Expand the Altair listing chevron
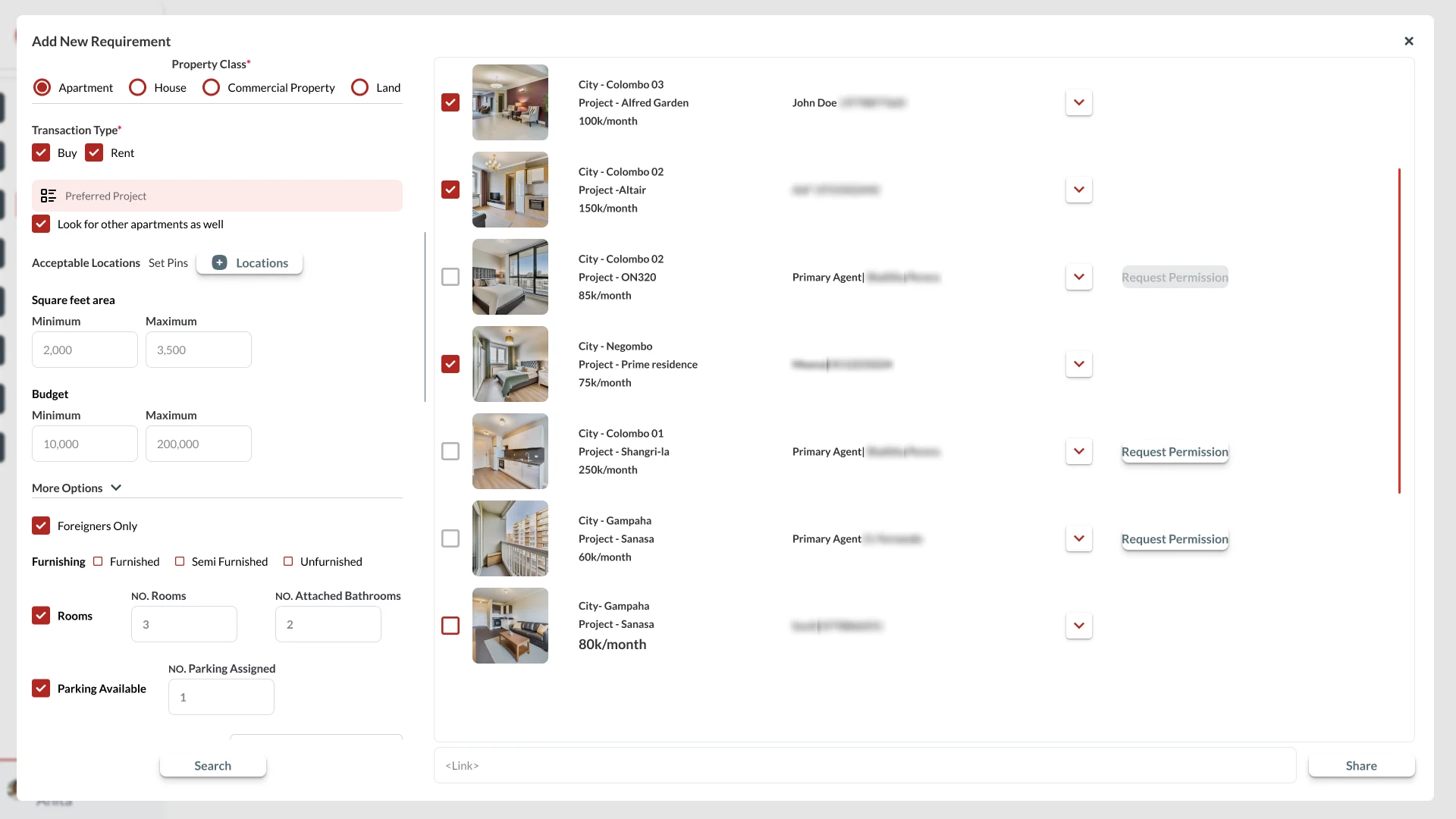 click(1078, 190)
